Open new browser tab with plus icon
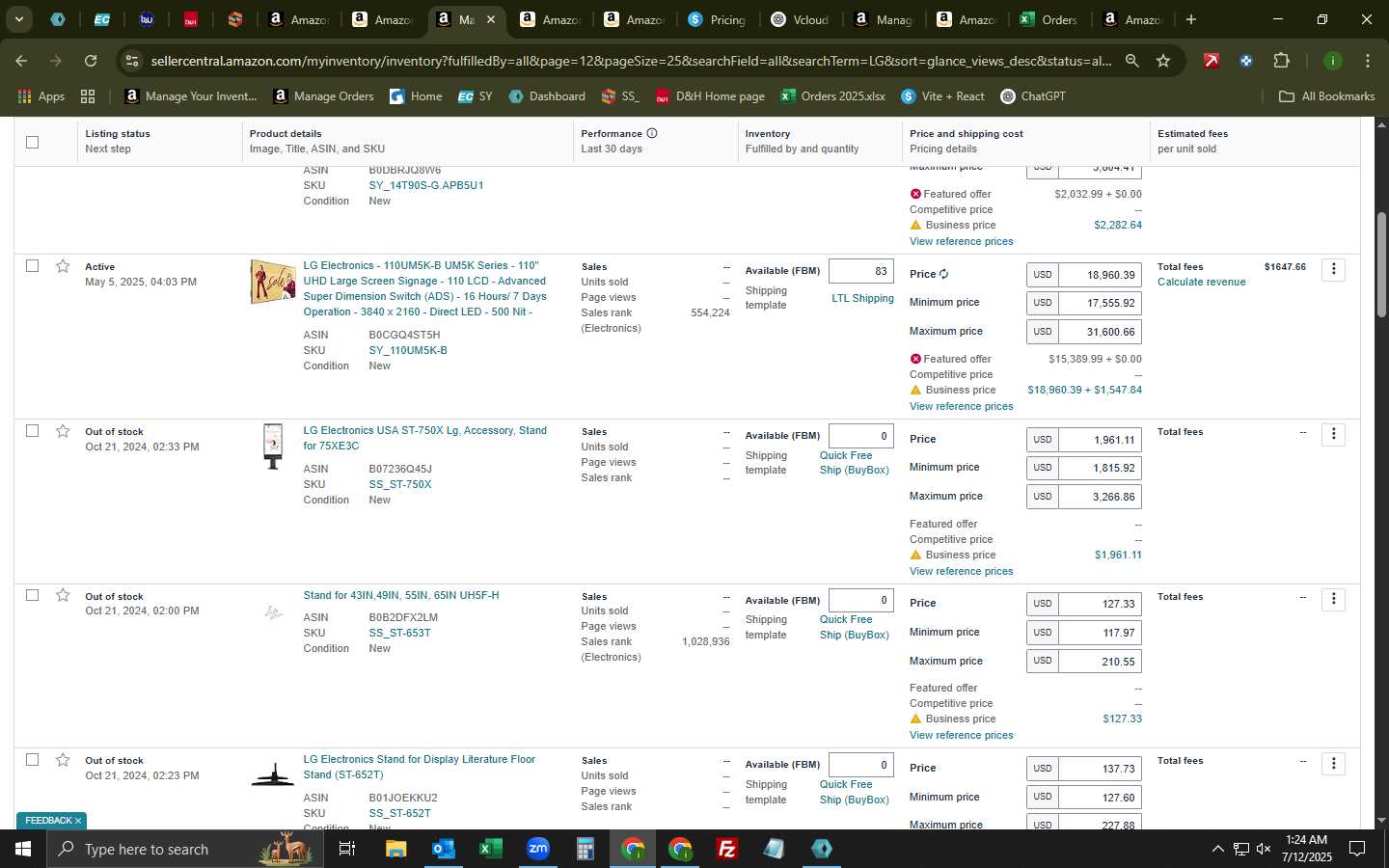Viewport: 1389px width, 868px height. click(1191, 19)
